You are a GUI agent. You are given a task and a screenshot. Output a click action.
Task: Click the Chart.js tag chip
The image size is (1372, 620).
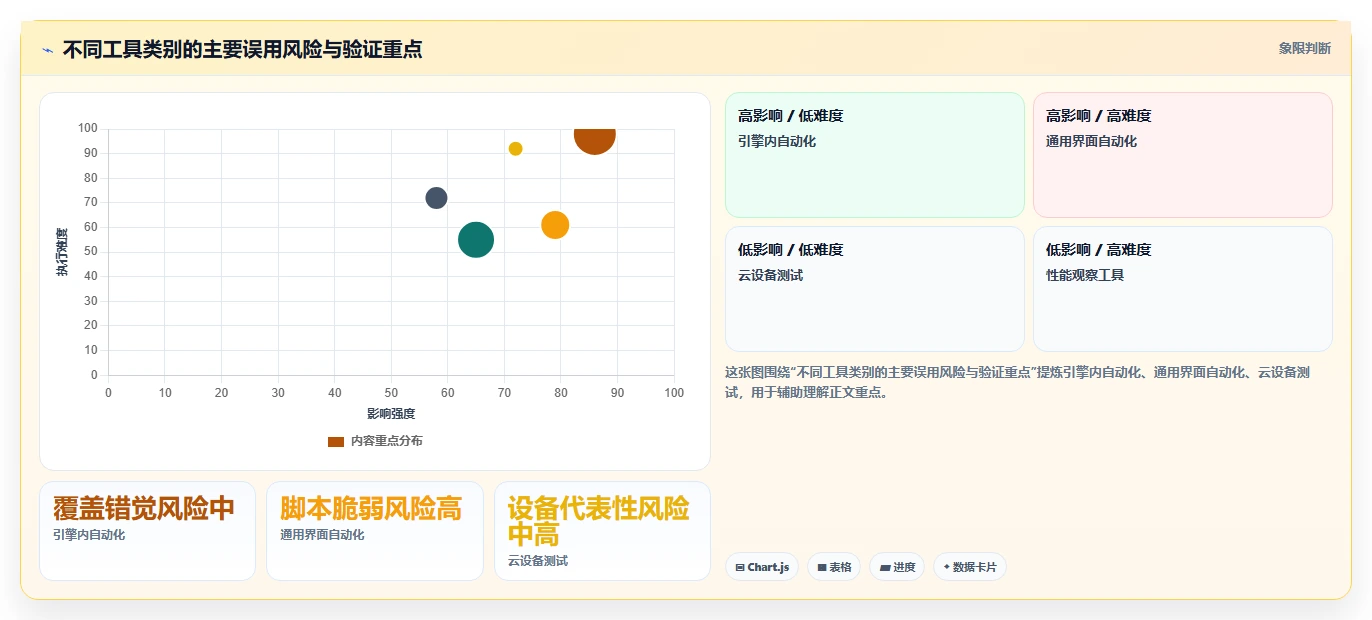(x=762, y=567)
